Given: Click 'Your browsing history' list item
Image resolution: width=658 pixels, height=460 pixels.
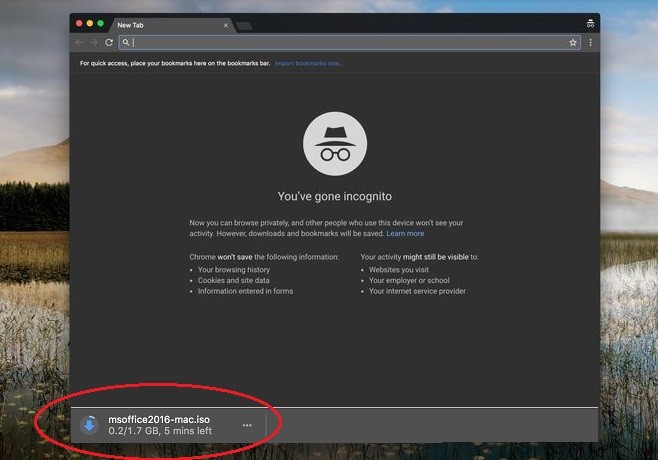Looking at the screenshot, I should (x=234, y=269).
